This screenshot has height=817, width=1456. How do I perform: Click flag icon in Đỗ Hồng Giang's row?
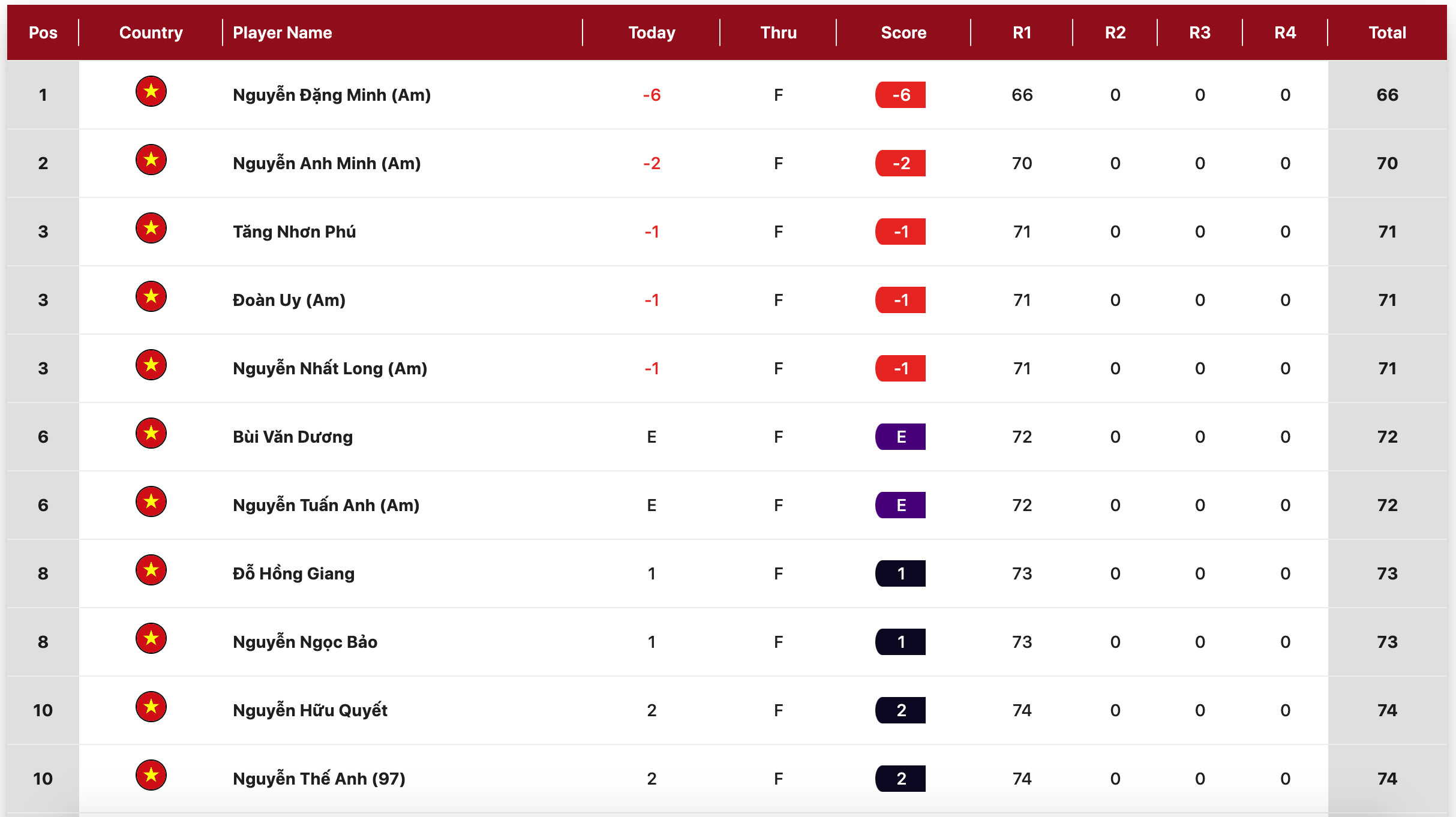click(151, 570)
